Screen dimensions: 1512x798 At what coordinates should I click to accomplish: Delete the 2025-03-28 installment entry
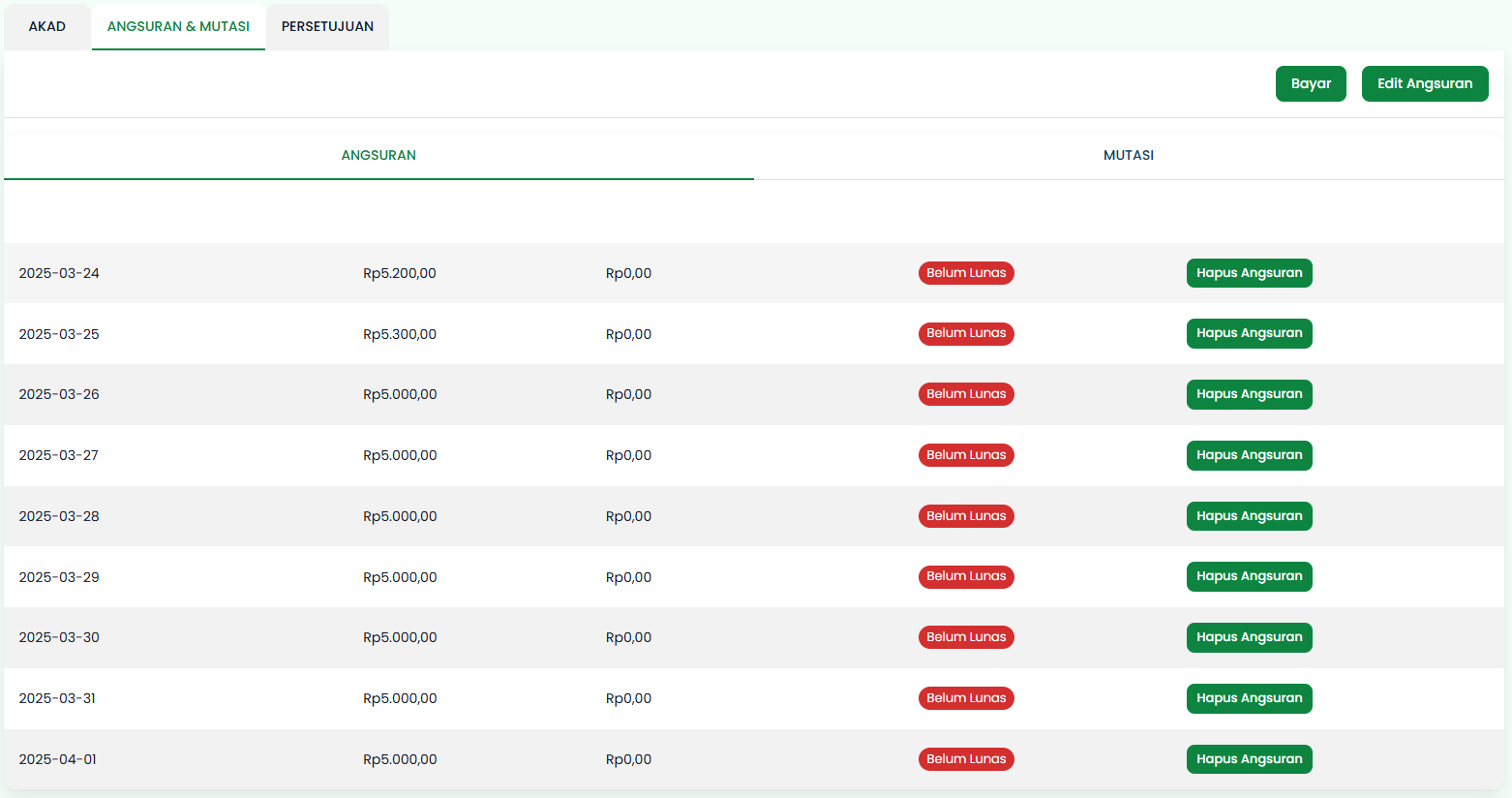click(1249, 516)
